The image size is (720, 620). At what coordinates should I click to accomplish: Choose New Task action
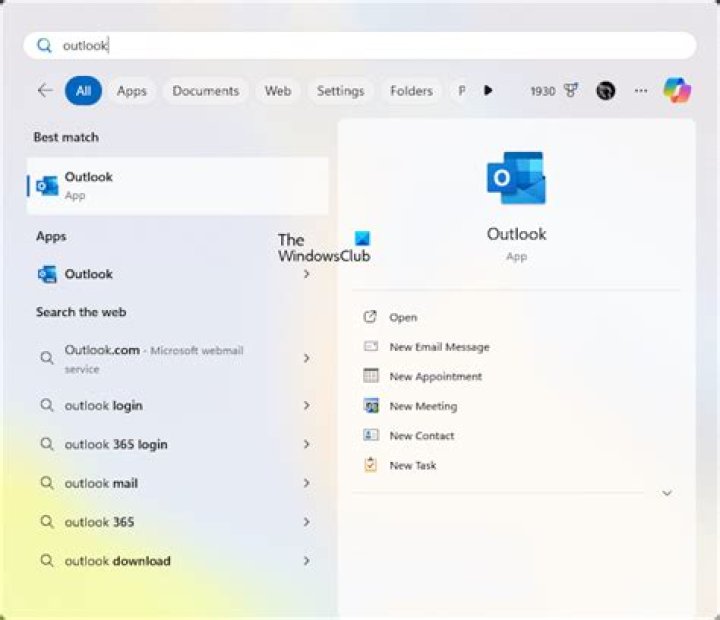point(413,465)
